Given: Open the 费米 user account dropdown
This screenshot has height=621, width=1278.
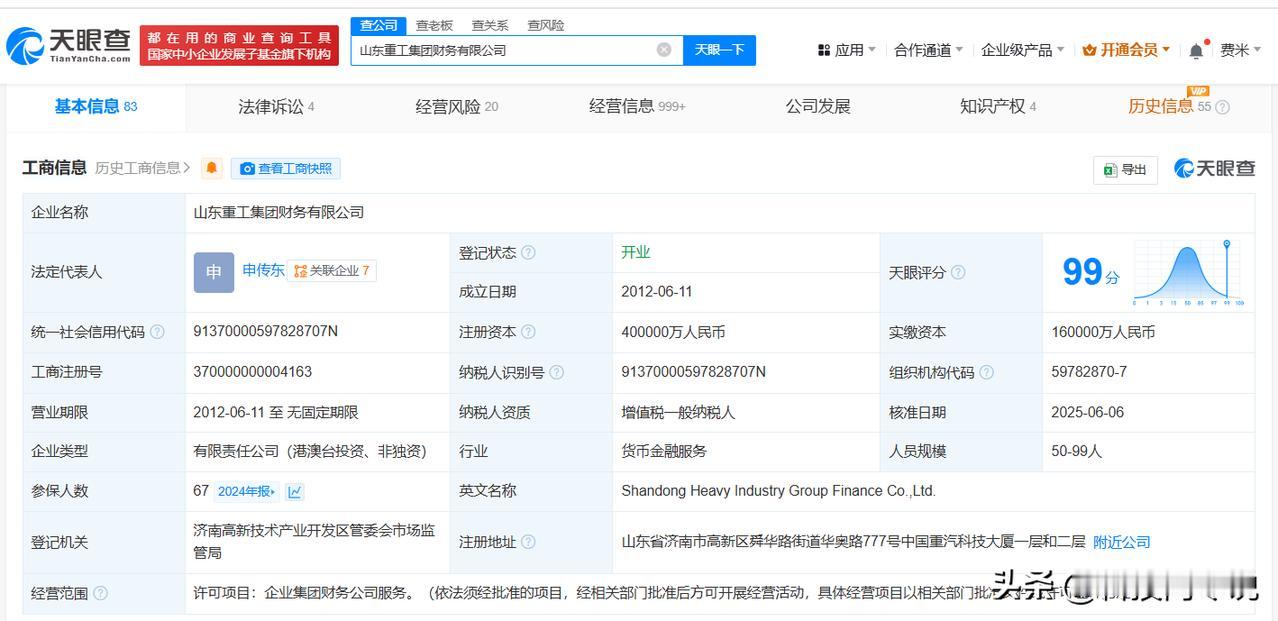Looking at the screenshot, I should tap(1240, 50).
